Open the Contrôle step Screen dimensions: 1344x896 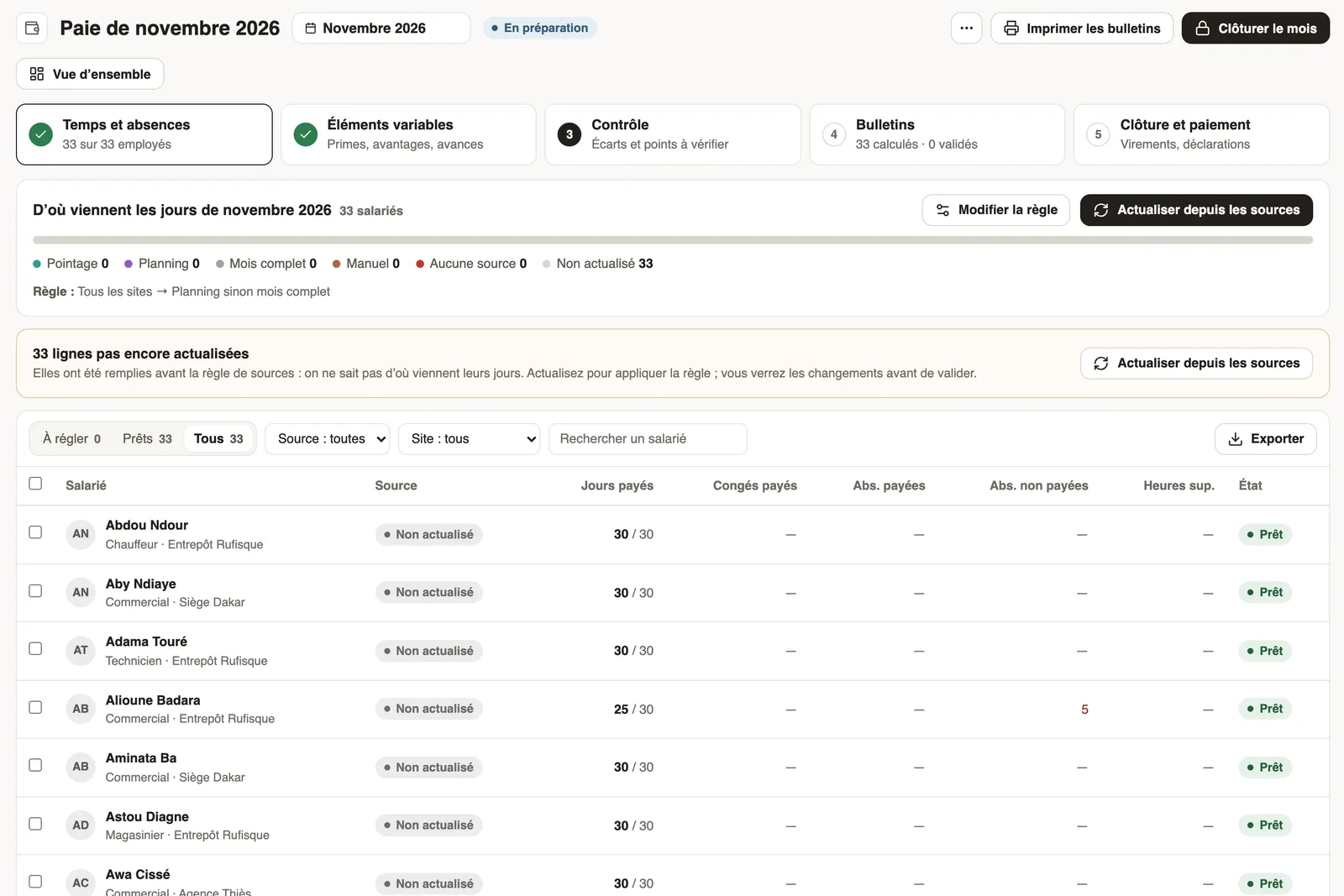click(x=673, y=134)
